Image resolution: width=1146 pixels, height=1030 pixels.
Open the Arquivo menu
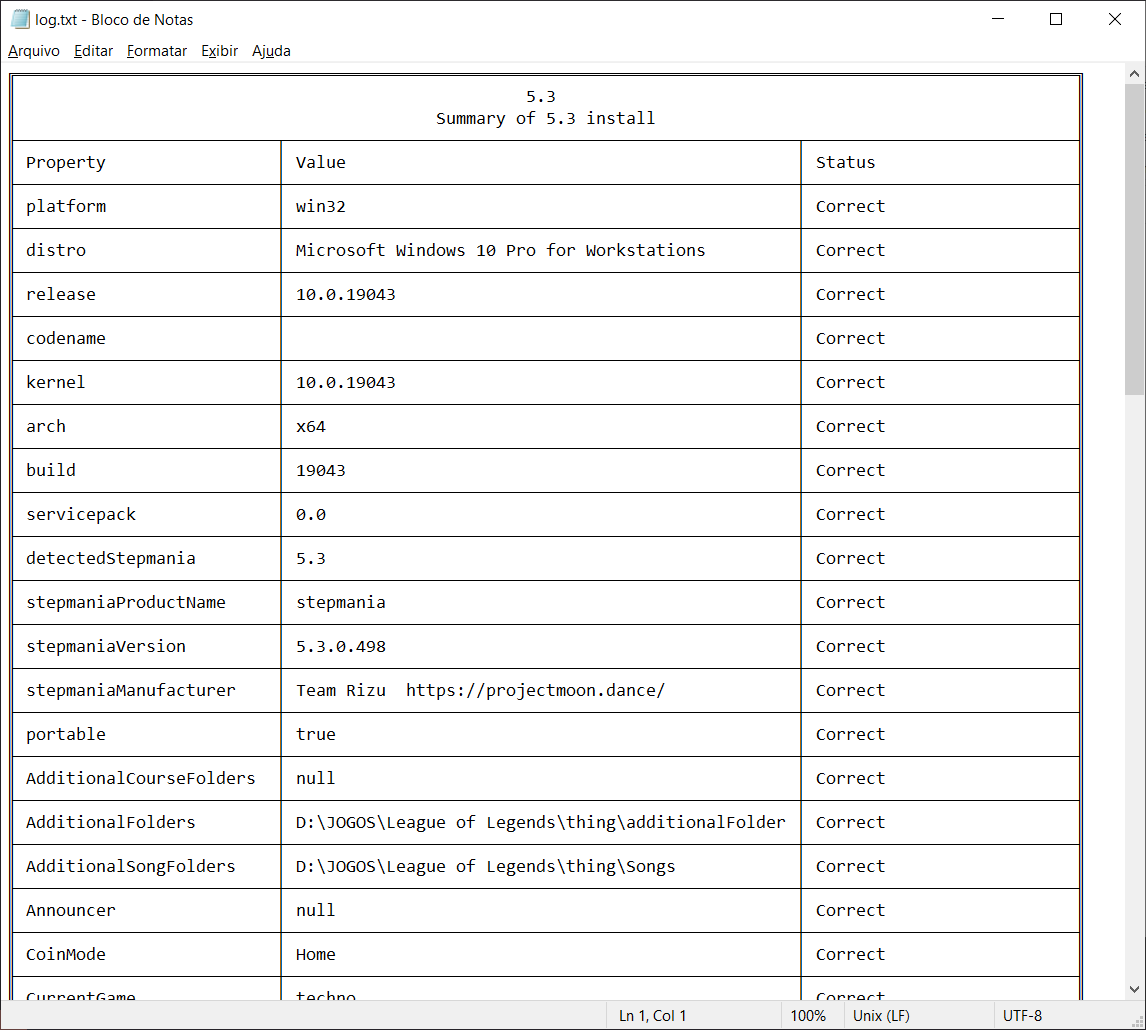click(34, 51)
